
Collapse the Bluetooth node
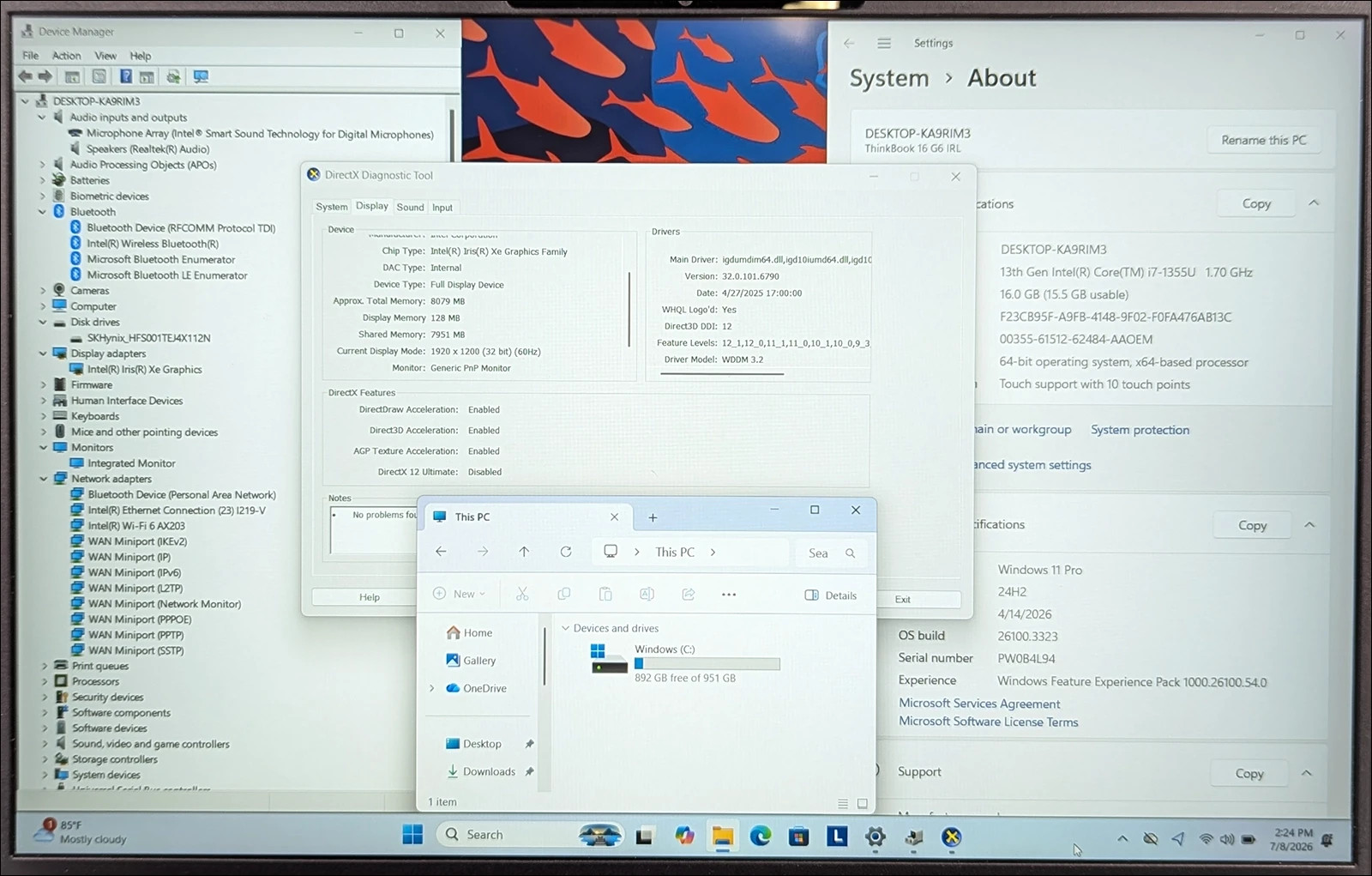pyautogui.click(x=42, y=212)
